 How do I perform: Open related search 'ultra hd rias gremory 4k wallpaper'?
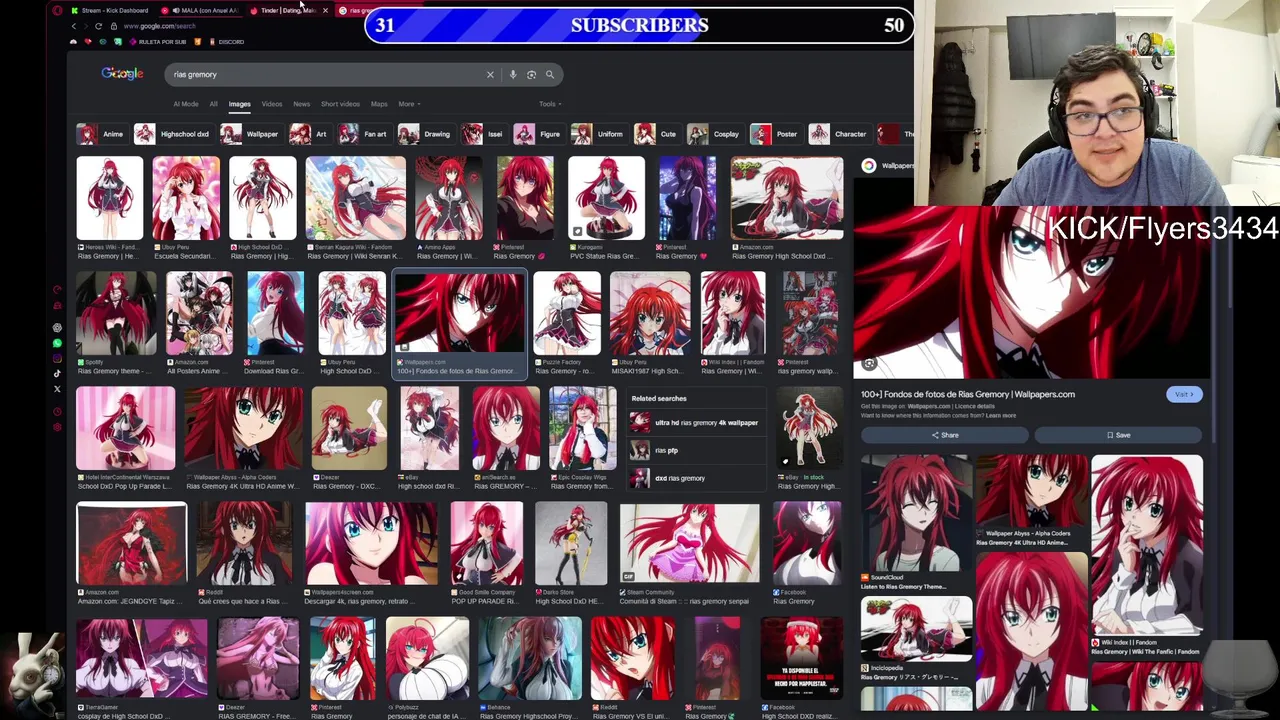tap(695, 422)
